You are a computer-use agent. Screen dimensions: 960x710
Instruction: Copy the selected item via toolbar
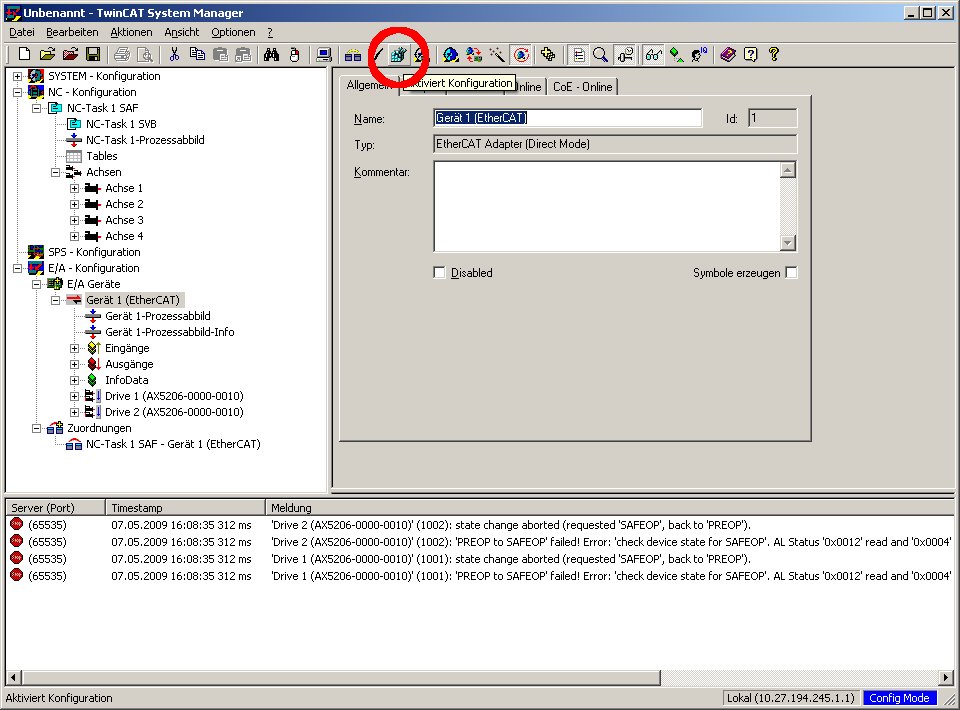click(197, 54)
